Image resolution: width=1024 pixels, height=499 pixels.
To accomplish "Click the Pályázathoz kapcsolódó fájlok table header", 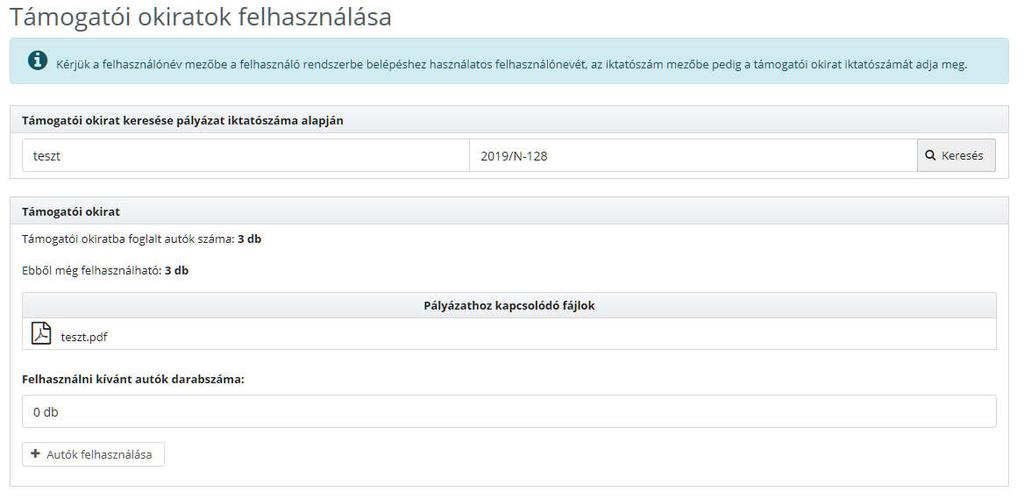I will click(x=509, y=305).
